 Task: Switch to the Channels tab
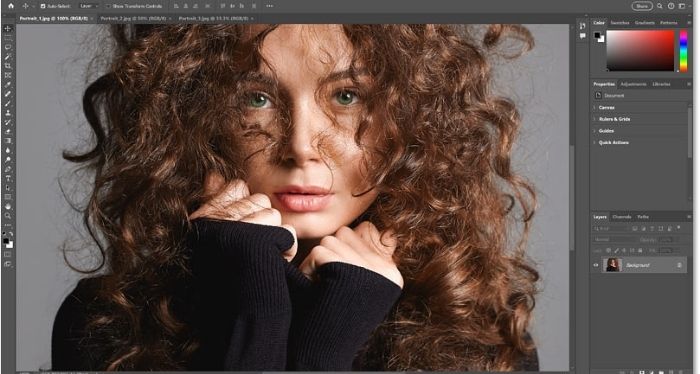point(621,217)
